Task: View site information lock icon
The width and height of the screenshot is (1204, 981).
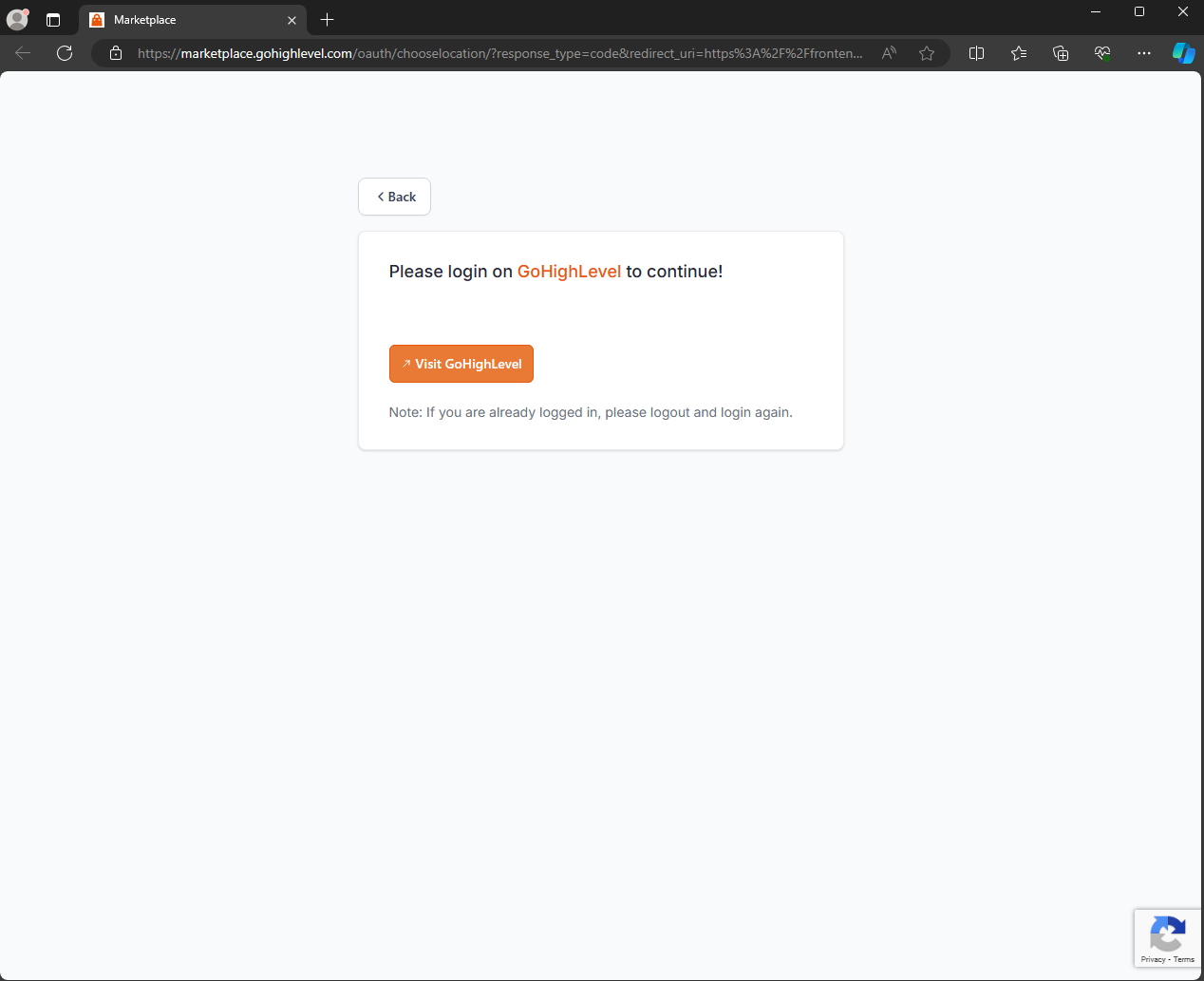Action: point(116,53)
